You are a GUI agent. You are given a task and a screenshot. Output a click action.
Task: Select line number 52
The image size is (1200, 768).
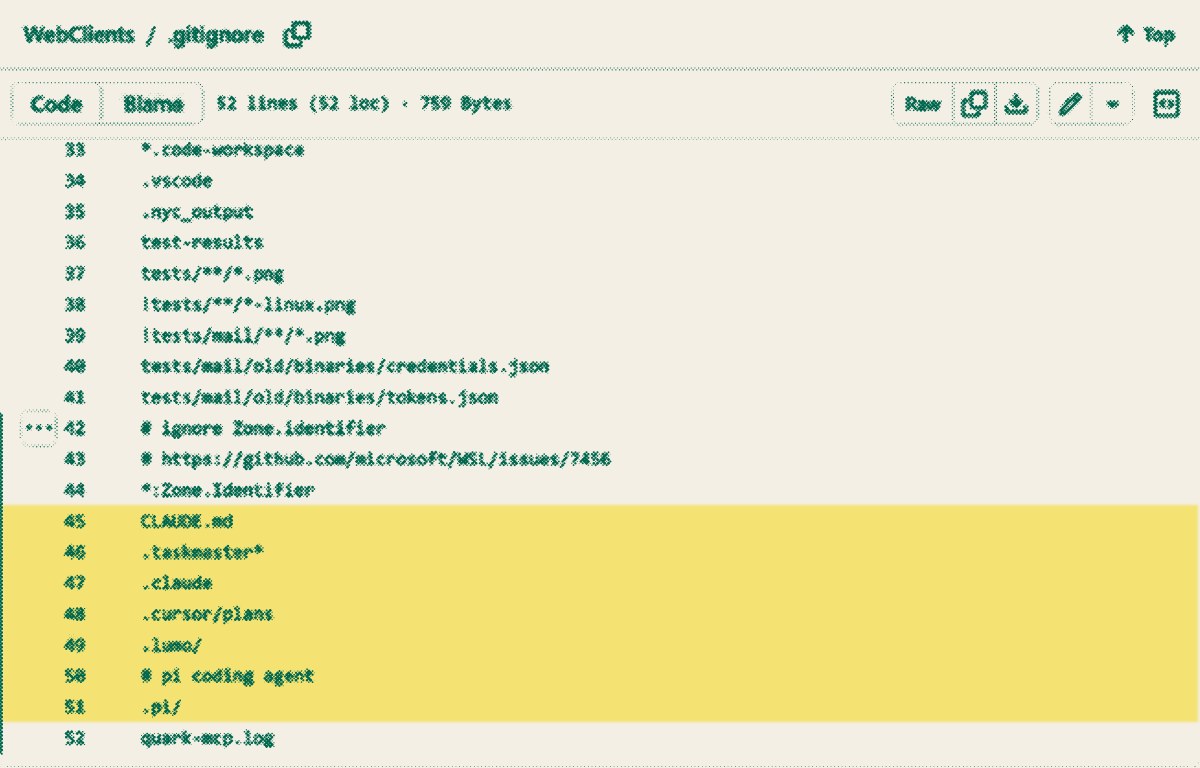click(75, 739)
